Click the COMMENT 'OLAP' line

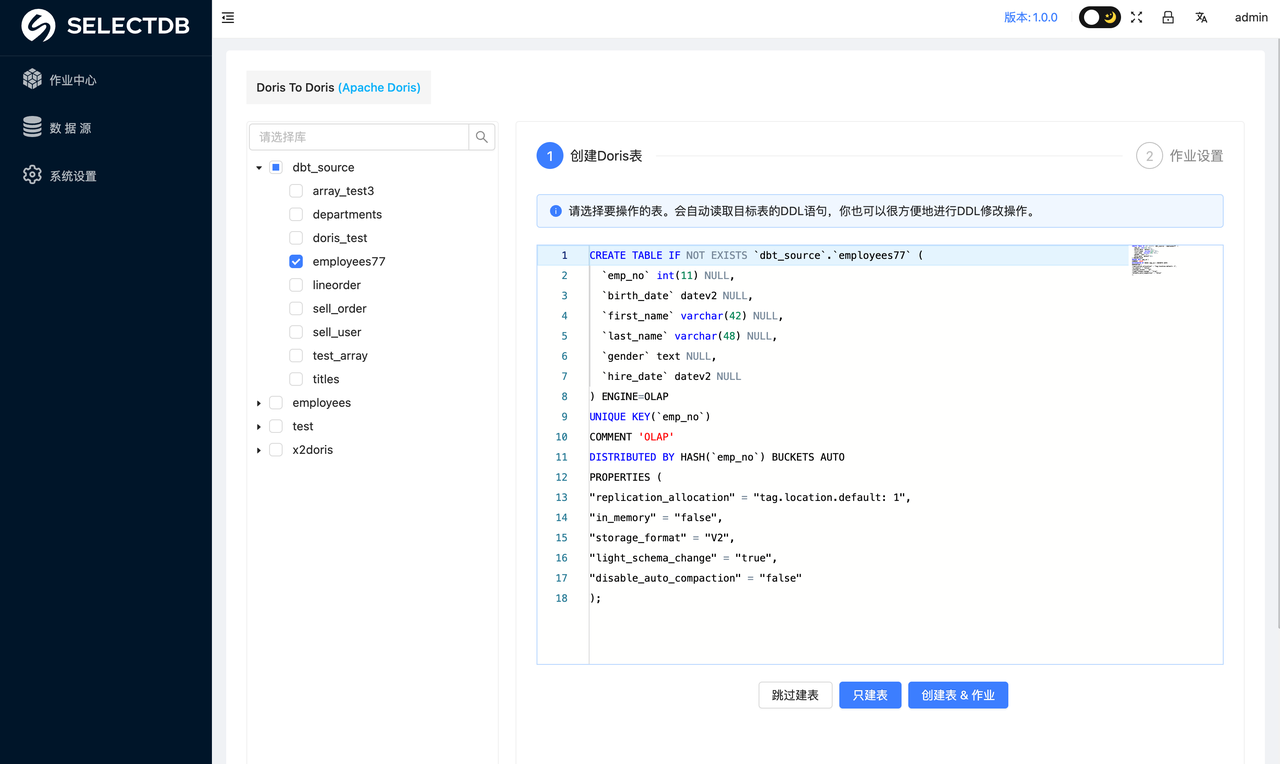click(x=632, y=437)
